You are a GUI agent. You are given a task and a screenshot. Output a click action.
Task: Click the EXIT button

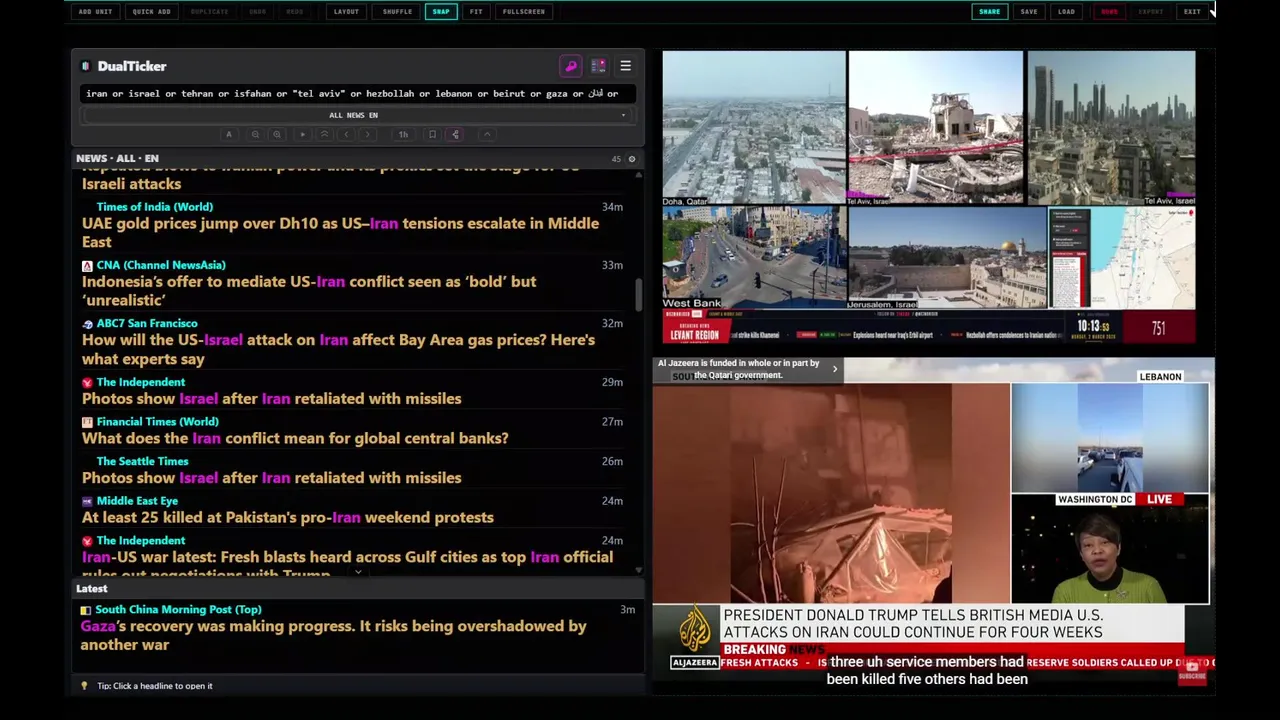1192,12
